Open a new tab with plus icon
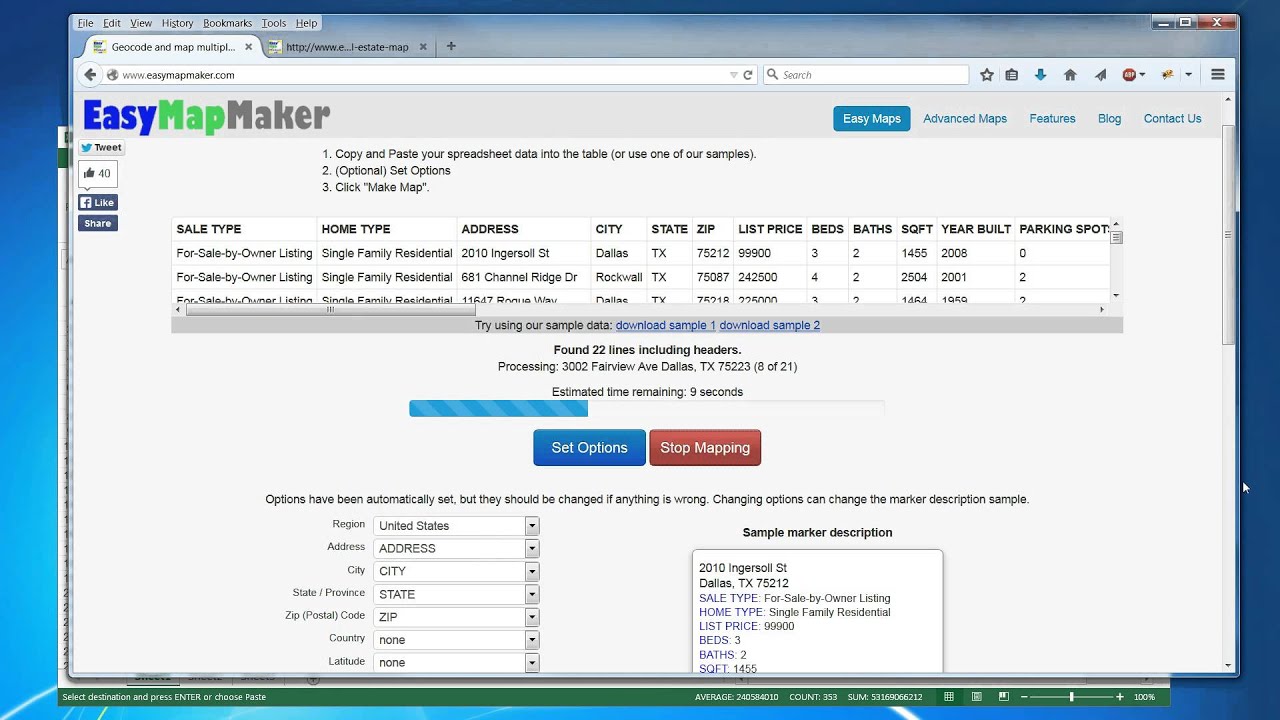Screen dimensions: 1280x720 [x=451, y=46]
